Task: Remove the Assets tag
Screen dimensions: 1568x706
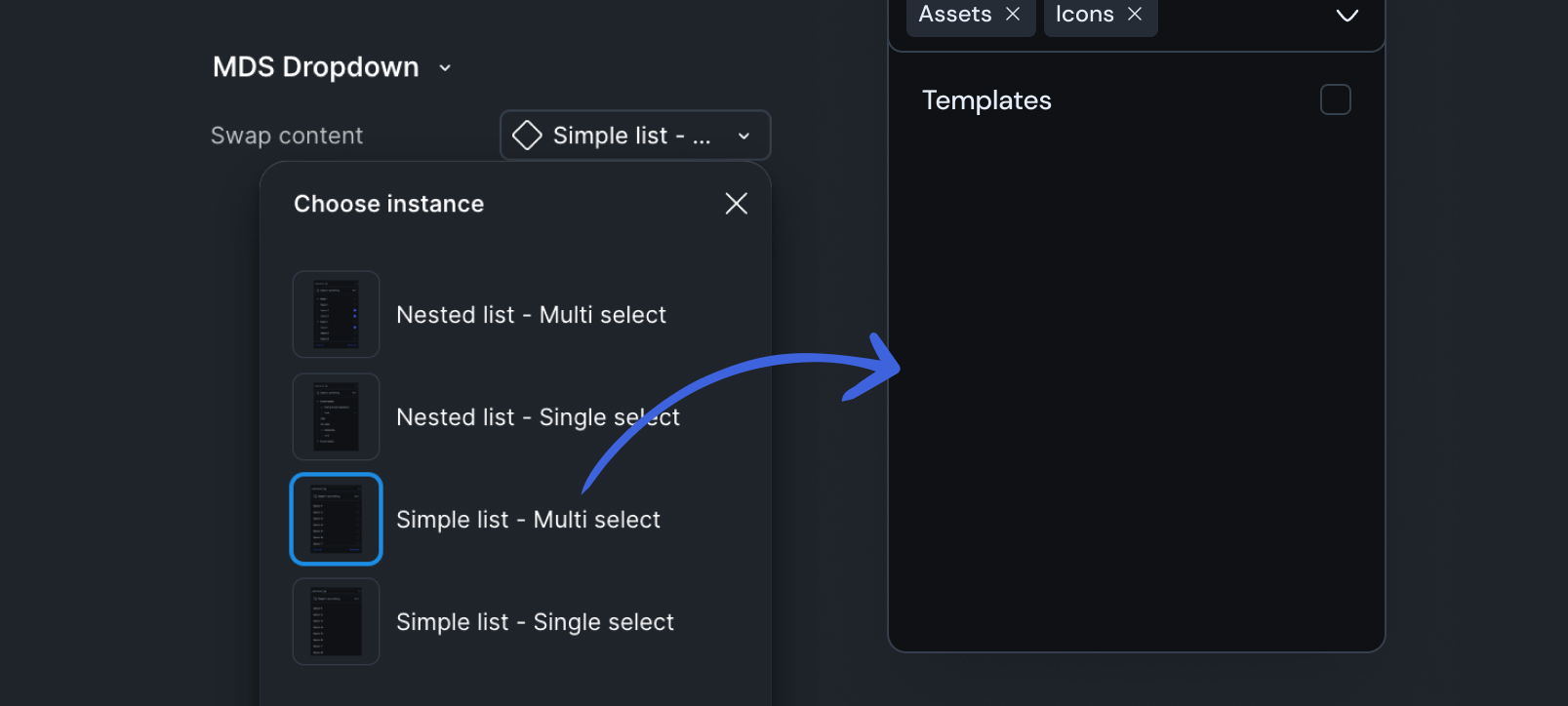Action: tap(1013, 14)
